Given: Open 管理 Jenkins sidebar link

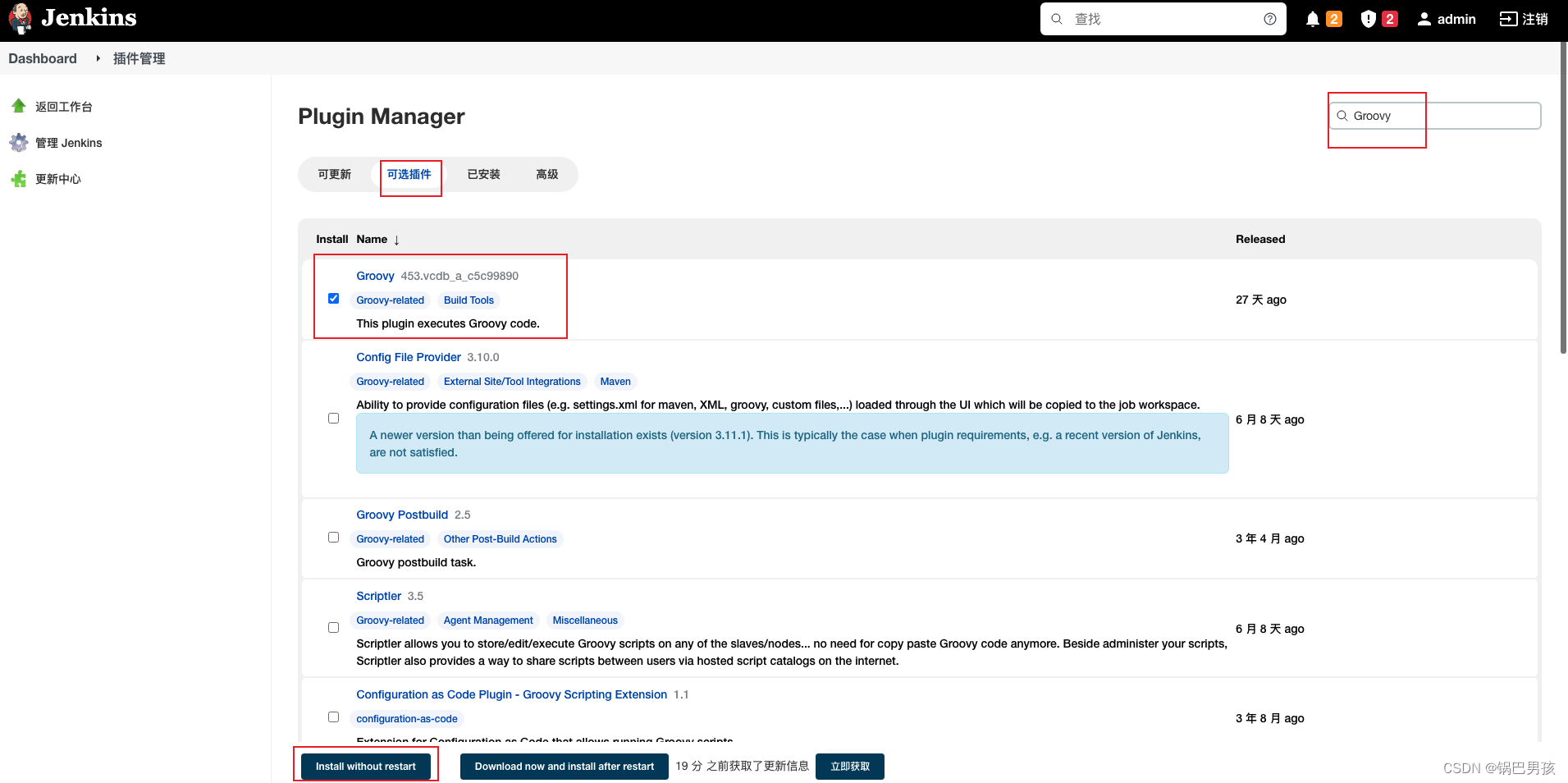Looking at the screenshot, I should pos(69,143).
